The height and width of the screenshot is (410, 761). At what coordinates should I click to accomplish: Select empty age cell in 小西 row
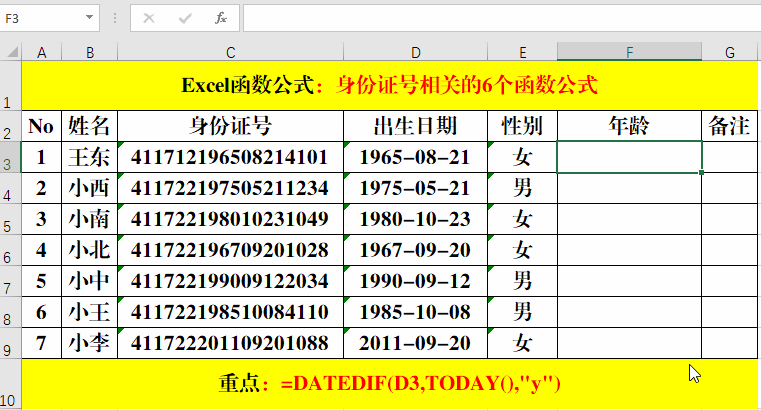(629, 188)
